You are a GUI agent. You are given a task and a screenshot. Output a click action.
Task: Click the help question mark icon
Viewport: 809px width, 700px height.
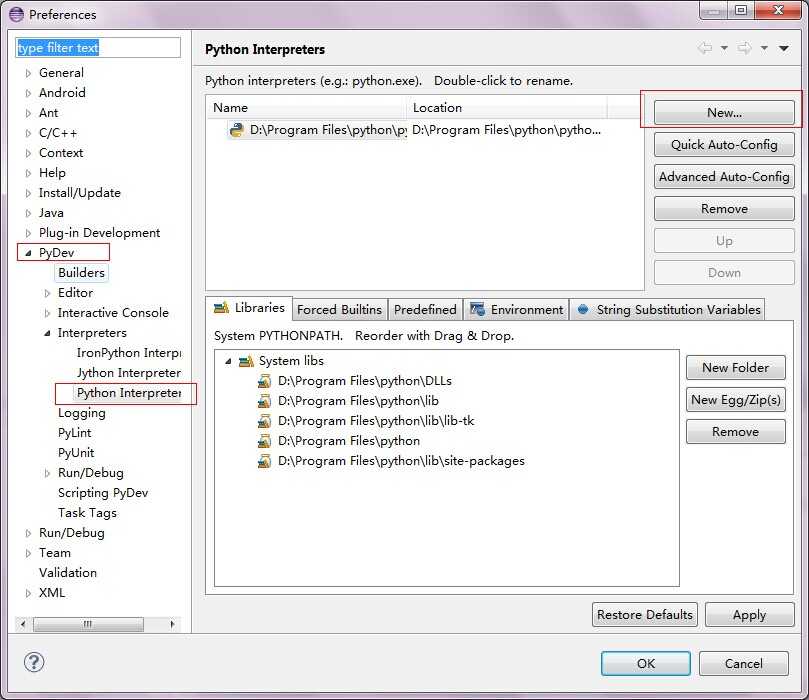(x=34, y=662)
